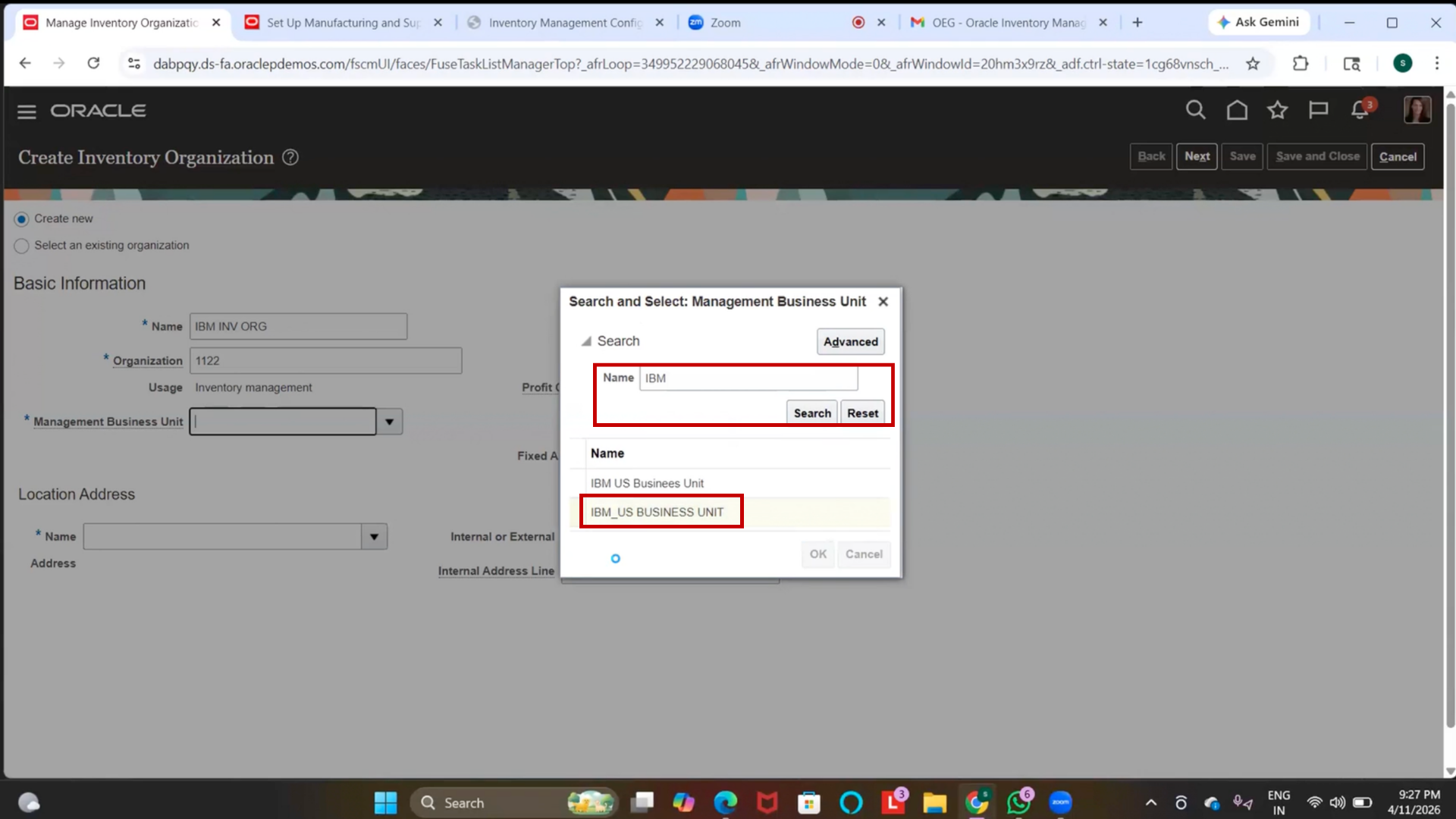
Task: Open Location Address Name dropdown arrow
Action: (375, 537)
